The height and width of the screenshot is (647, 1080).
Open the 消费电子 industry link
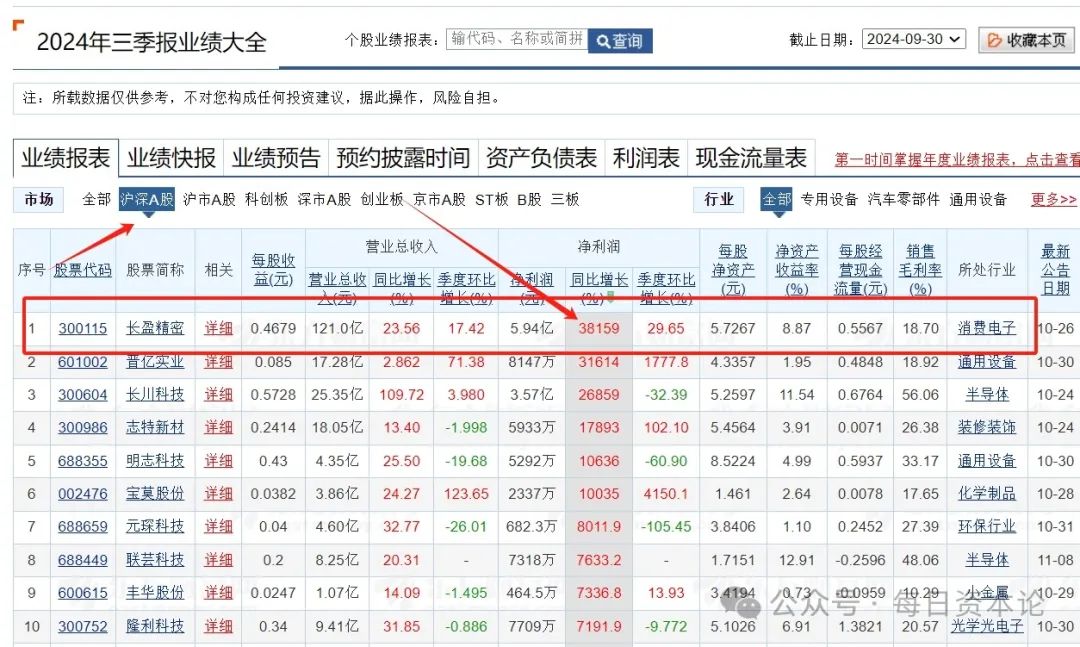point(987,329)
